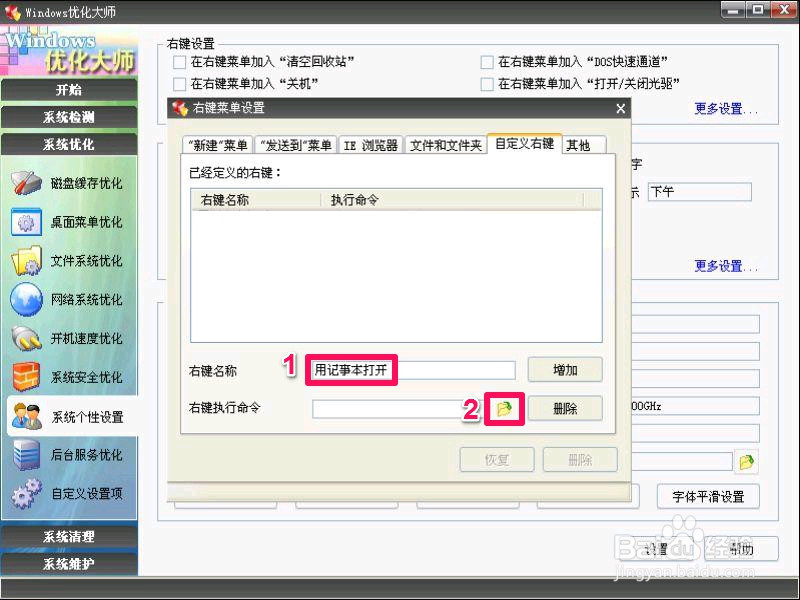
Task: Click the 右键菜单设置 dialog title icon
Action: 180,108
